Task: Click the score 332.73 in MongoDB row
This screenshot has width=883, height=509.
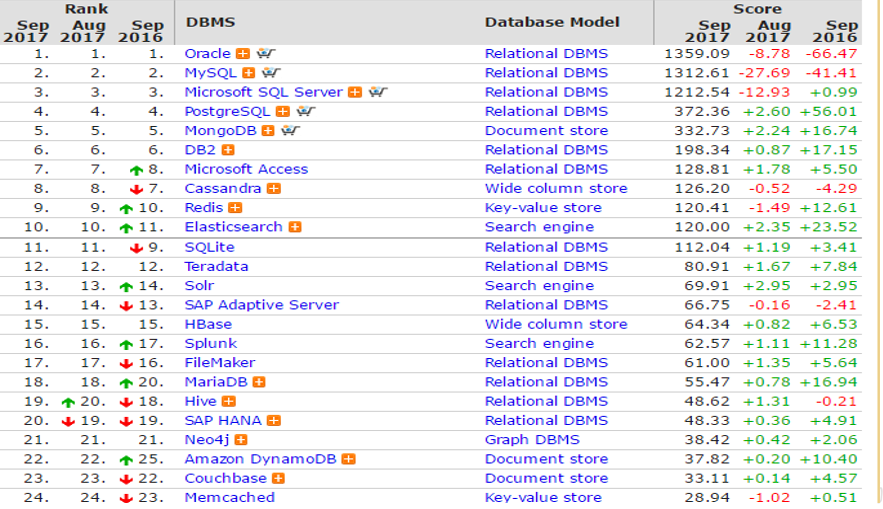Action: (x=702, y=131)
